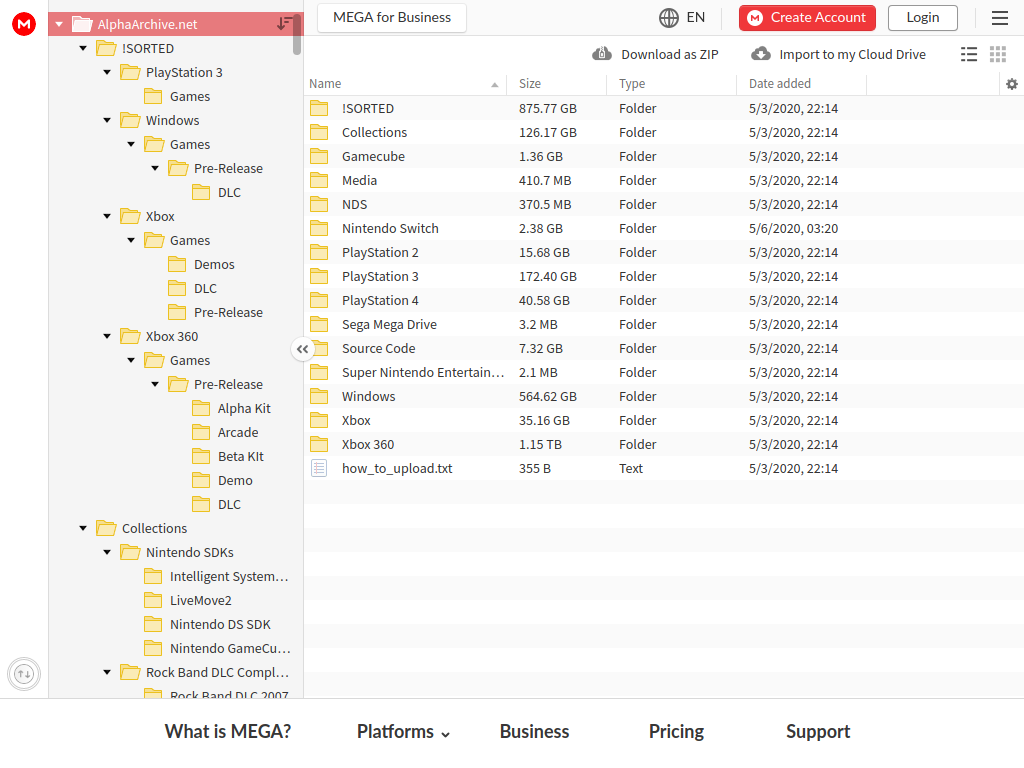Switch to grid thumbnail view
Viewport: 1024px width, 768px height.
point(998,54)
